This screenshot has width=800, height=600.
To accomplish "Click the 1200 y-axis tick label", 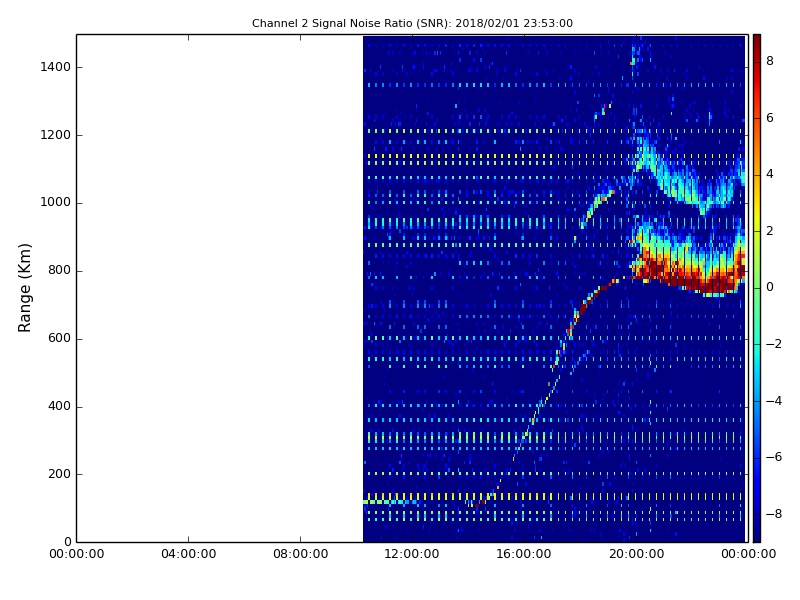I will click(56, 135).
